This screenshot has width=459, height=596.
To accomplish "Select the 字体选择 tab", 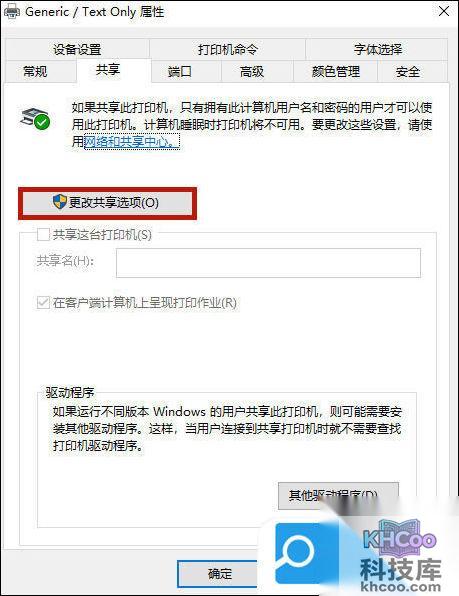I will pos(378,49).
